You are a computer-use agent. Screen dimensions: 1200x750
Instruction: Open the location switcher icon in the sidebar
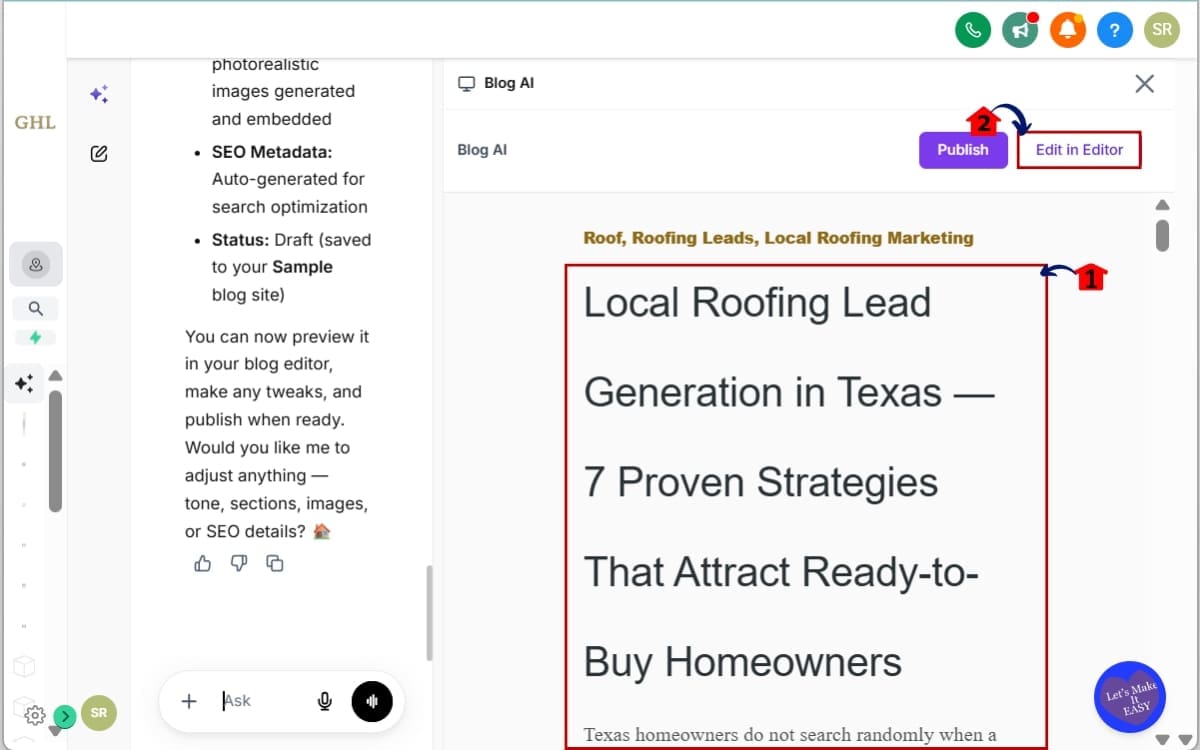coord(36,265)
